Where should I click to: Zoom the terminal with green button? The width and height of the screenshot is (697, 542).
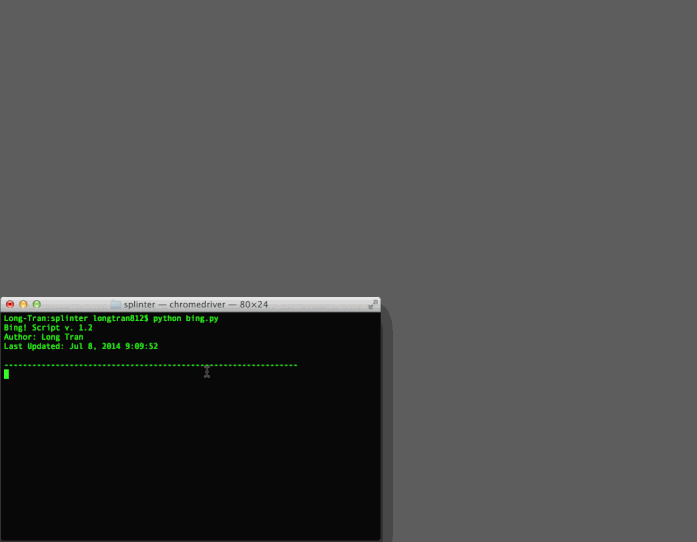[37, 305]
